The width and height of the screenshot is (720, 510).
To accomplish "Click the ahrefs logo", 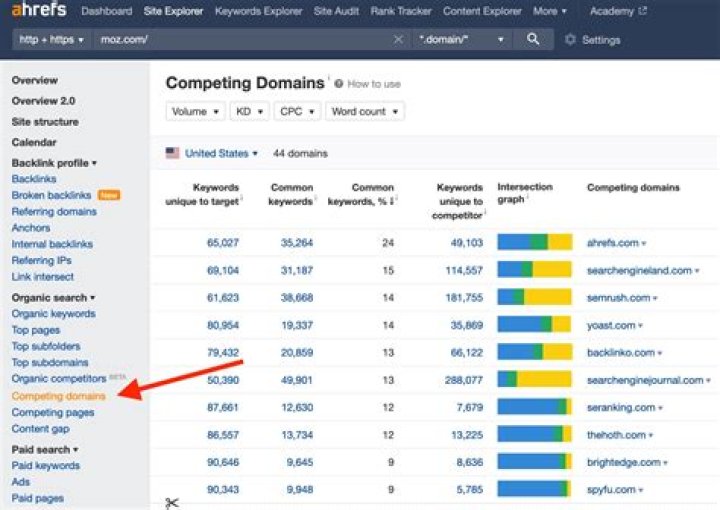I will pyautogui.click(x=38, y=11).
